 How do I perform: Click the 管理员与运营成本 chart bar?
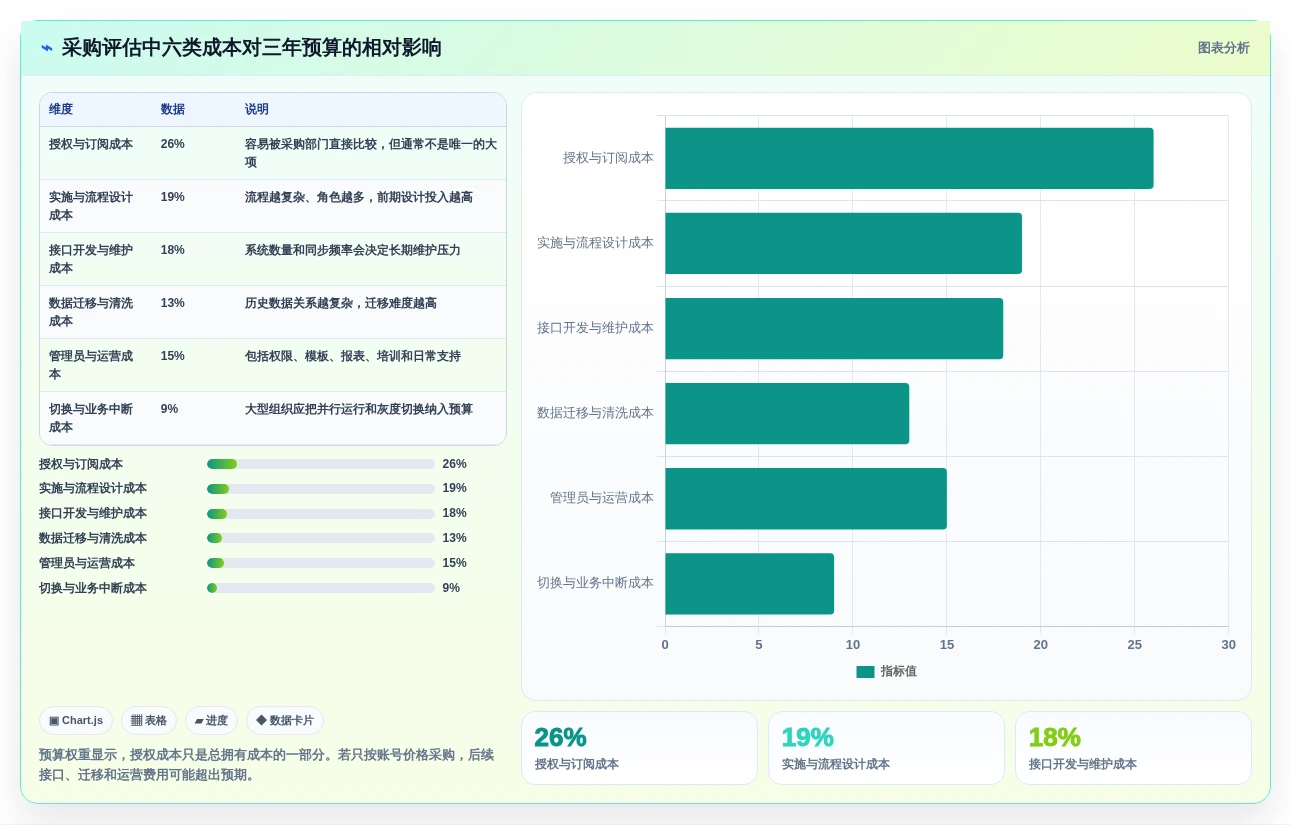click(x=806, y=498)
